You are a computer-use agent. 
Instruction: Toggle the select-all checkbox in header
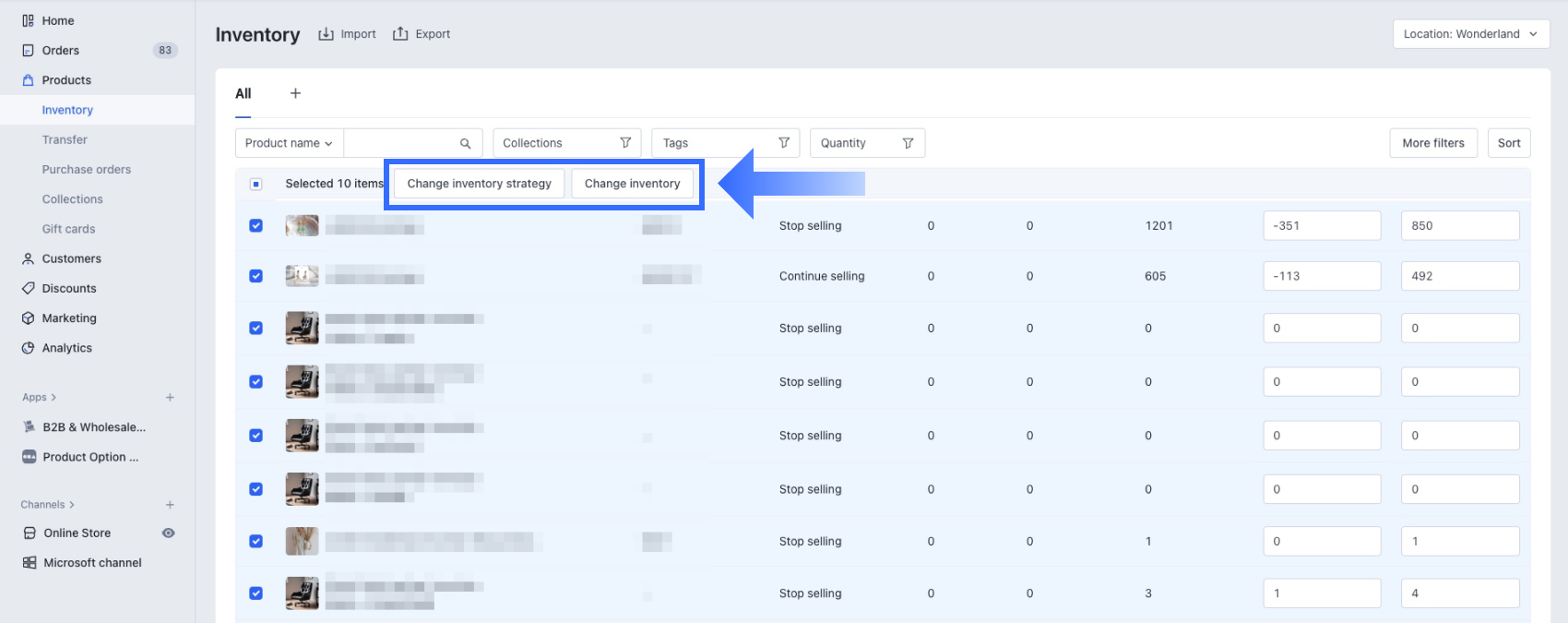pos(256,184)
